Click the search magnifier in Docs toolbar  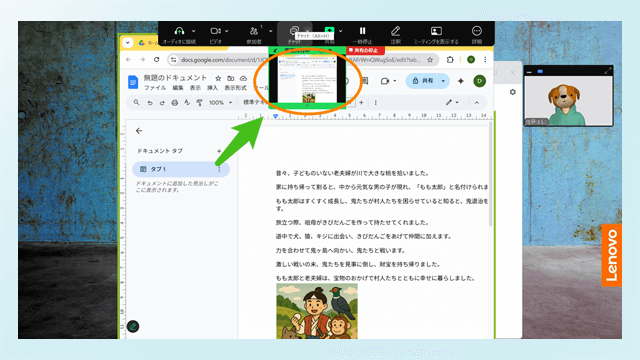[136, 102]
